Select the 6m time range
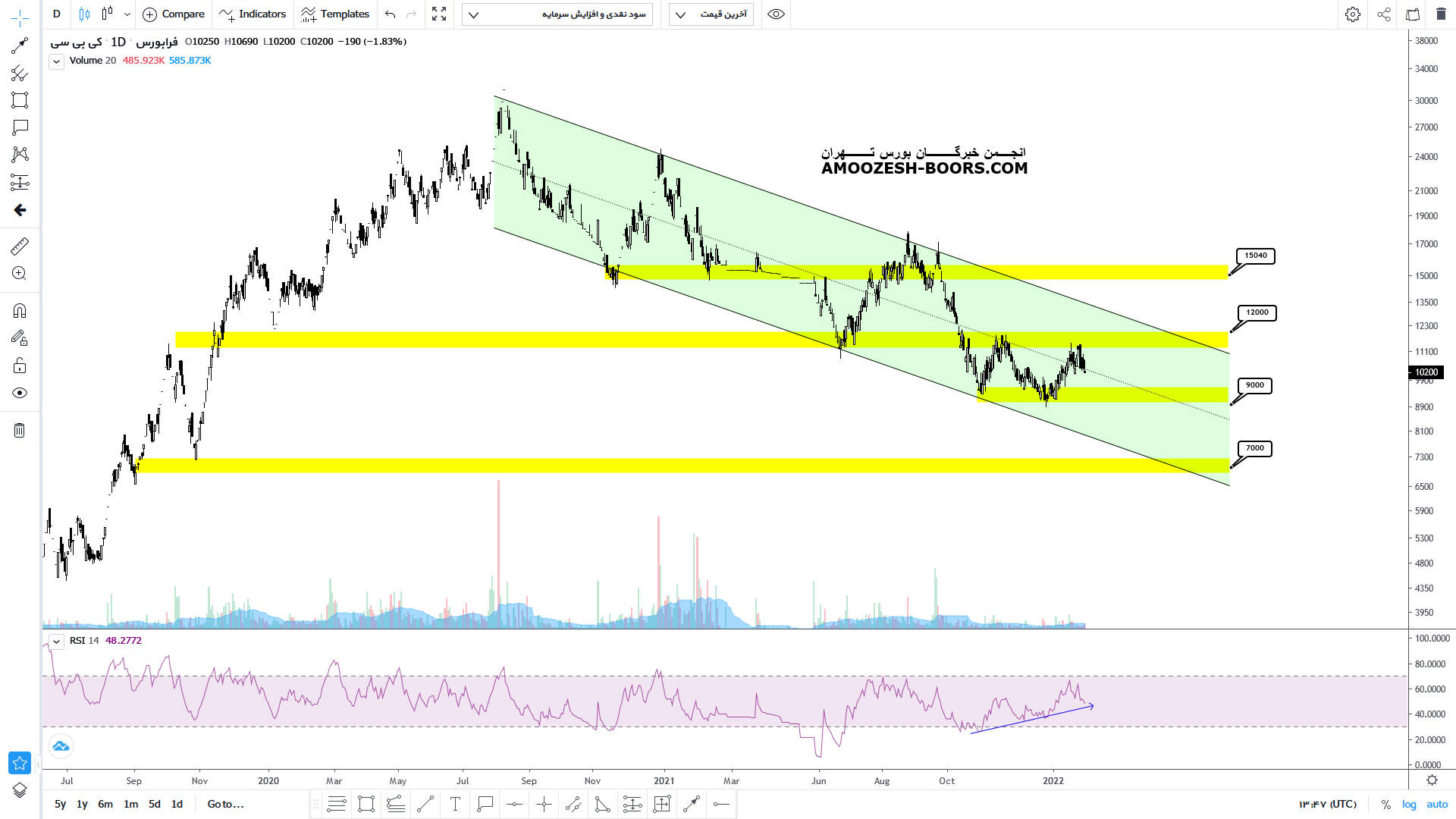The image size is (1456, 819). point(105,805)
